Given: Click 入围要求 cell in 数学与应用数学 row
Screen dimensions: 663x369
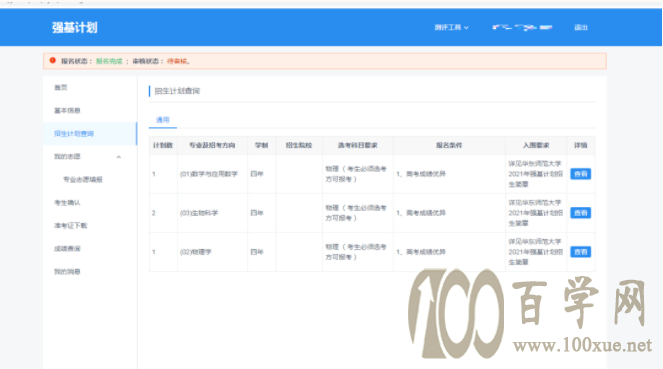Looking at the screenshot, I should coord(536,174).
